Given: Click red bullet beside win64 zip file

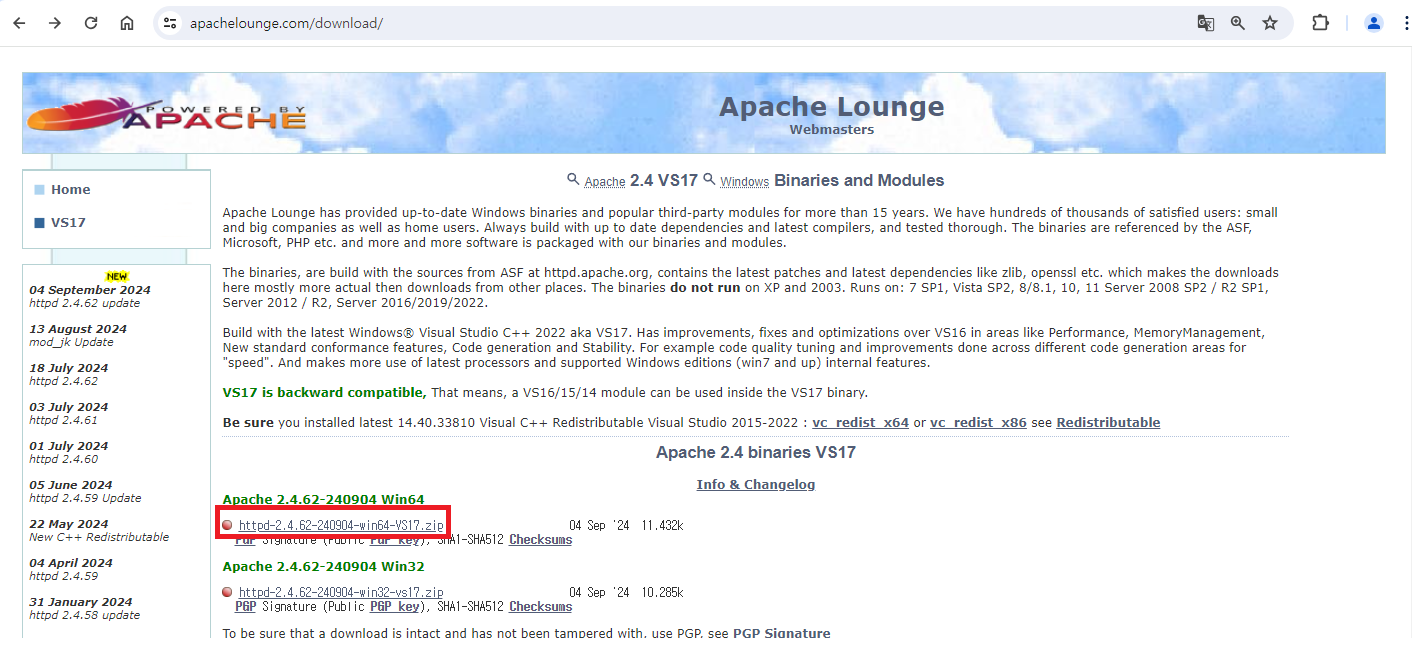Looking at the screenshot, I should click(x=227, y=525).
